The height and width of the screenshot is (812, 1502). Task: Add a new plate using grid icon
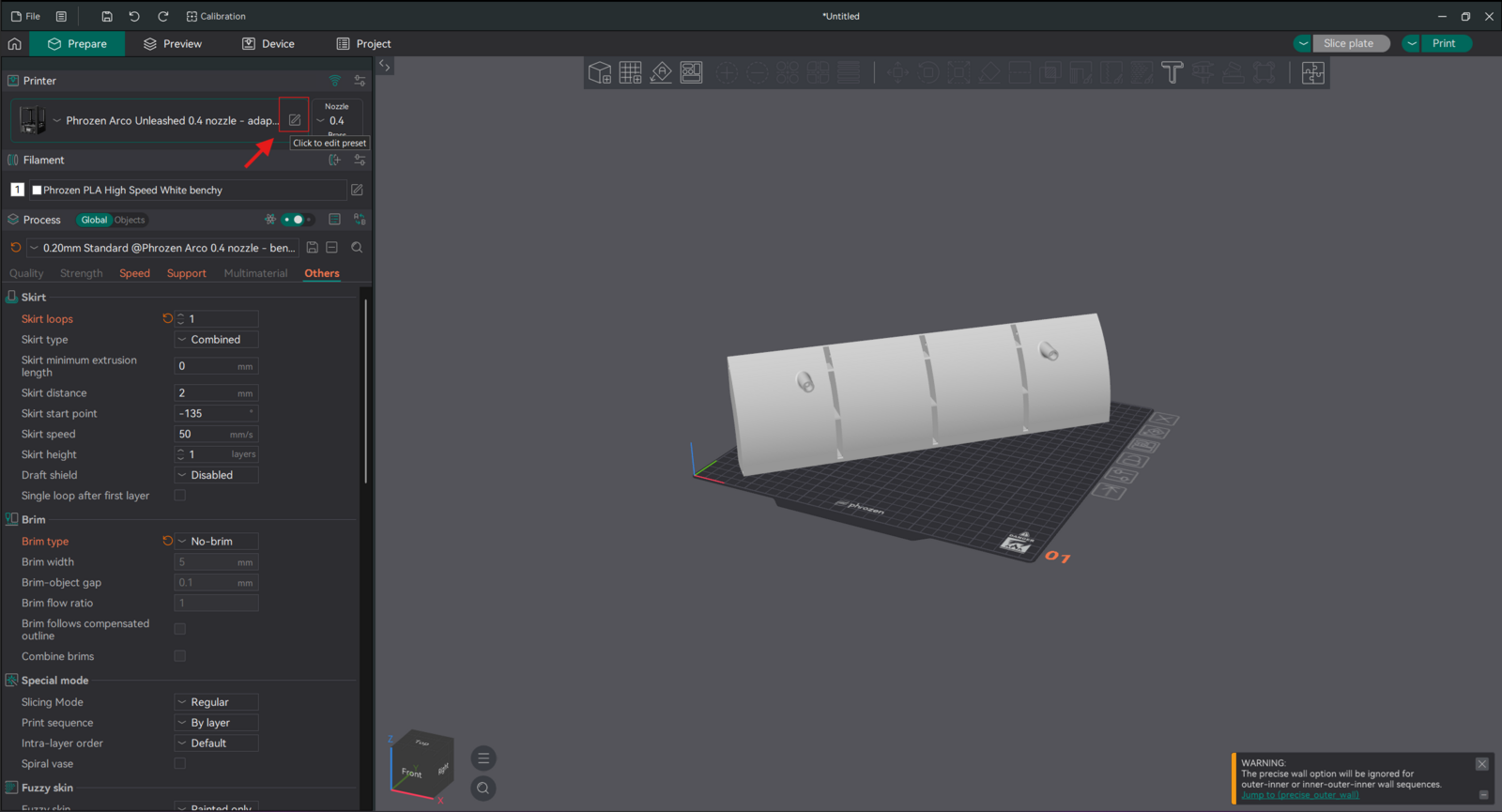click(631, 72)
